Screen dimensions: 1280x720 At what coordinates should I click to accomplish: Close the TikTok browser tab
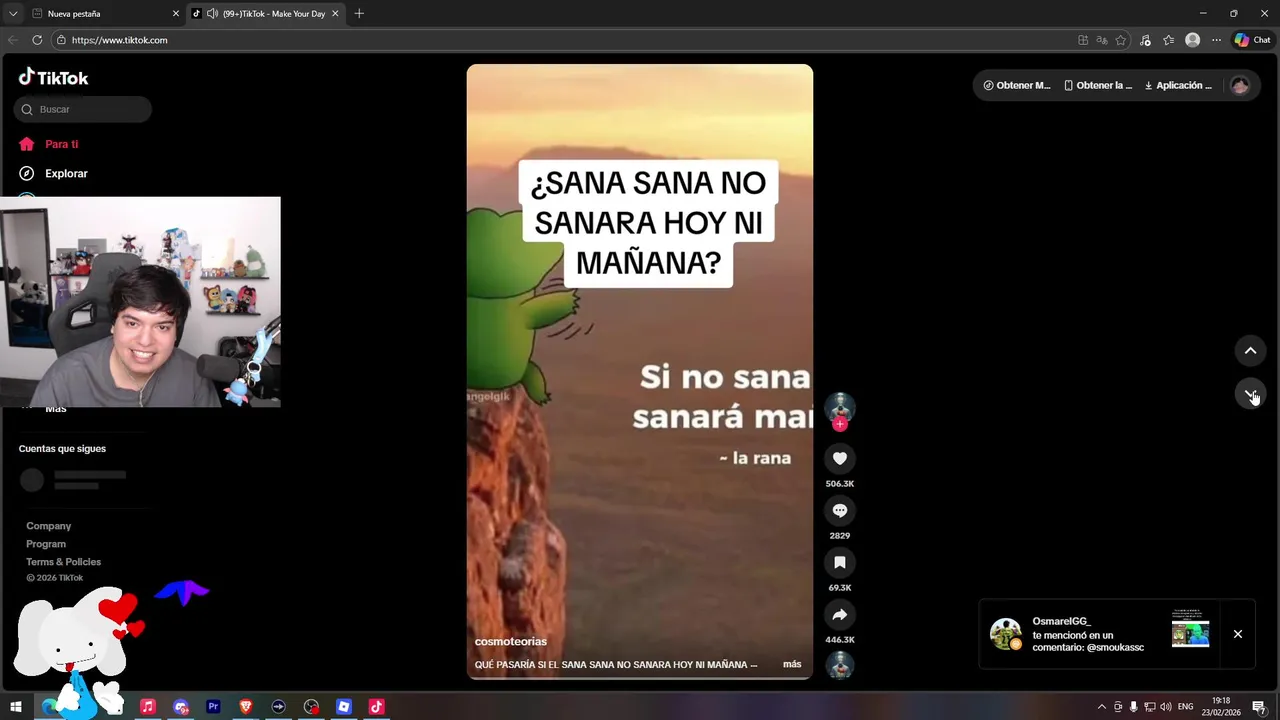(x=335, y=14)
